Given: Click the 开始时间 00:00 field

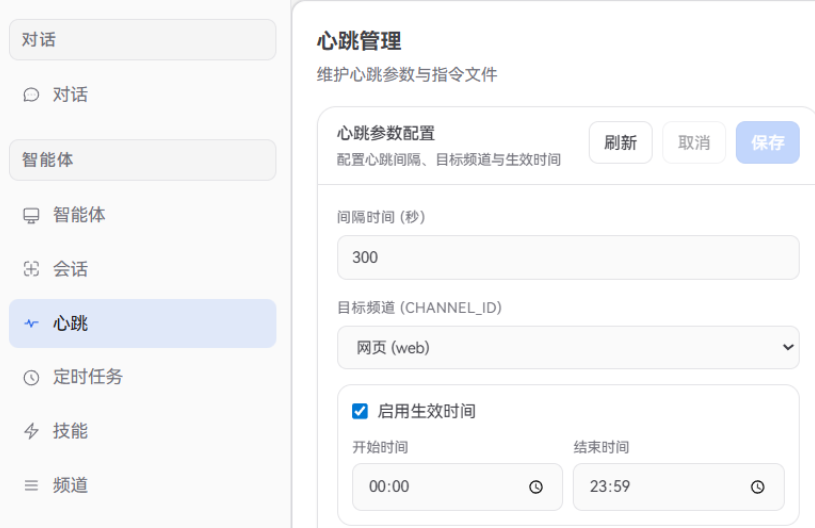Looking at the screenshot, I should click(457, 487).
